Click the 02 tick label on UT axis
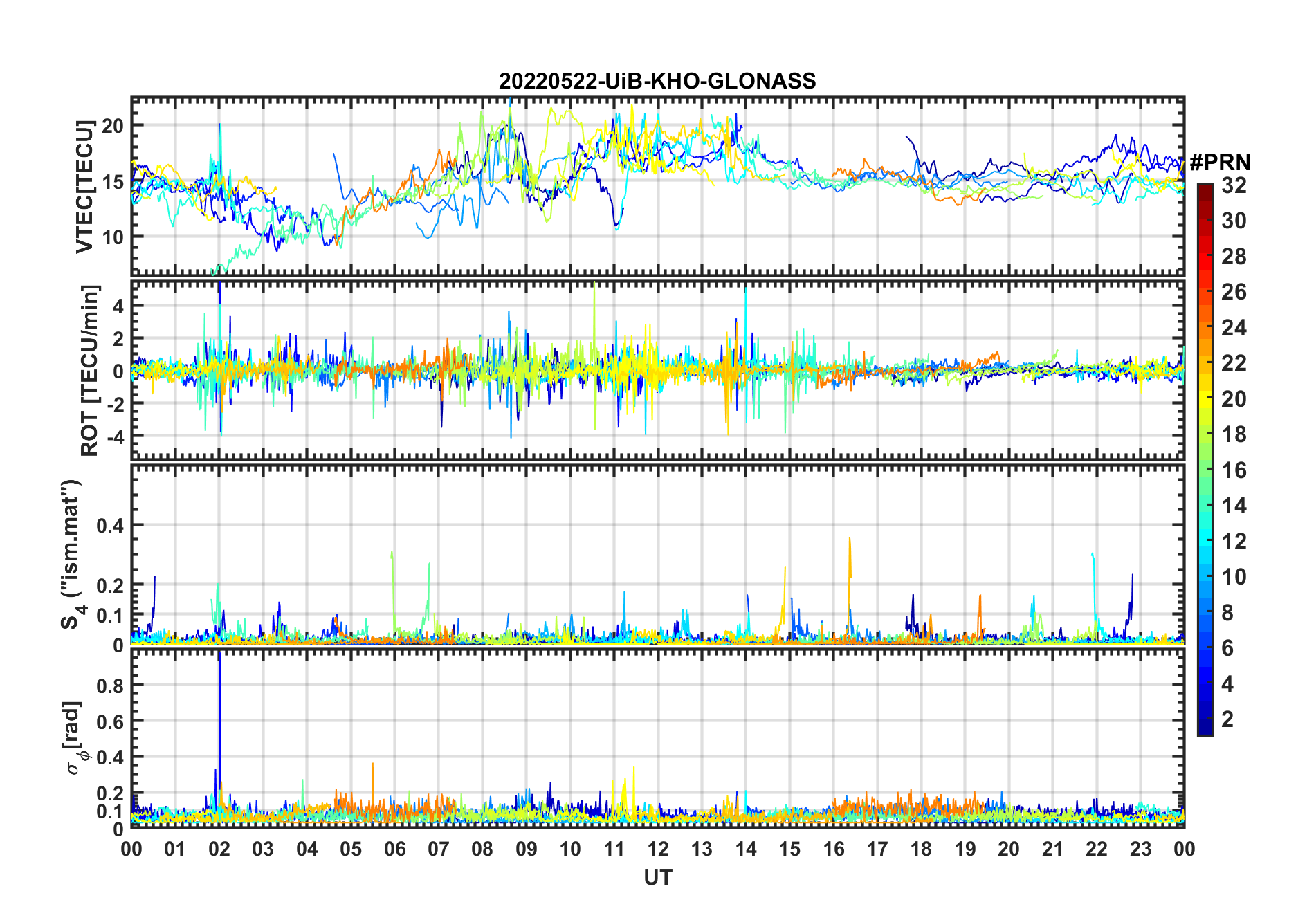 [219, 849]
